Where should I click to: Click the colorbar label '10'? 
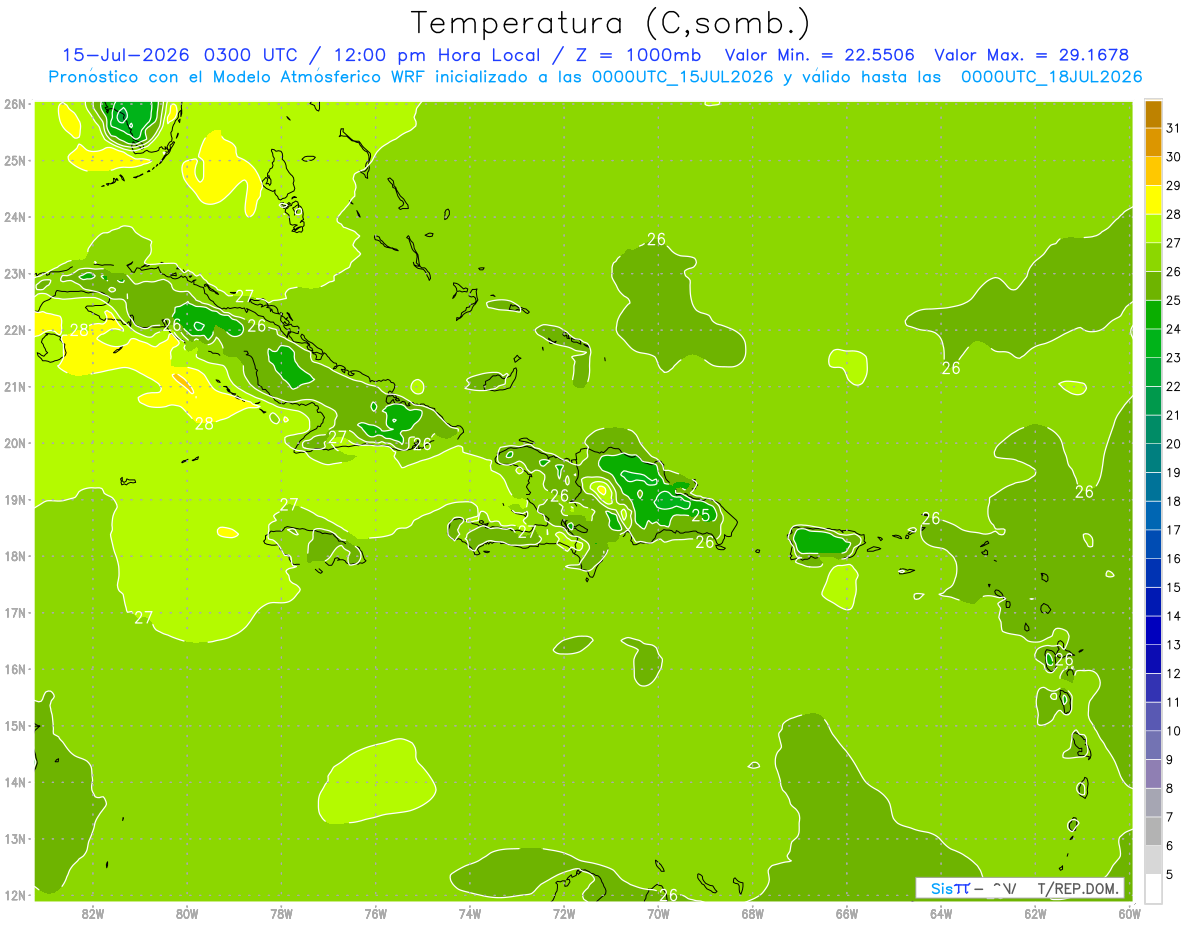(1173, 731)
